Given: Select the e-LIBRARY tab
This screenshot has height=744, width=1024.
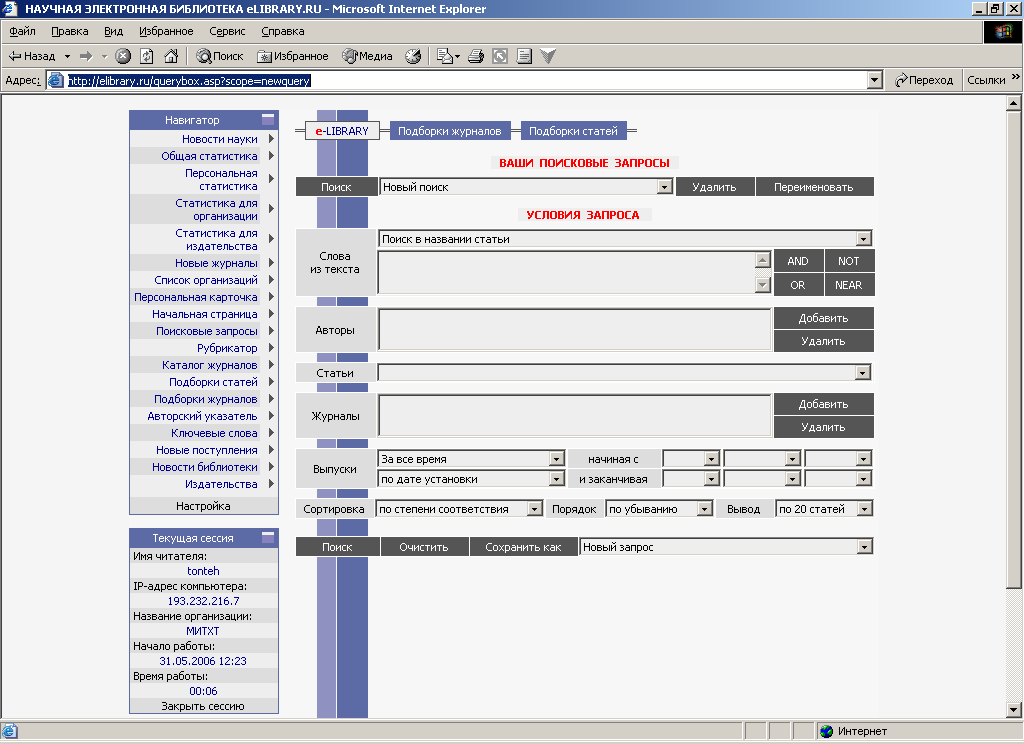Looking at the screenshot, I should tap(342, 131).
